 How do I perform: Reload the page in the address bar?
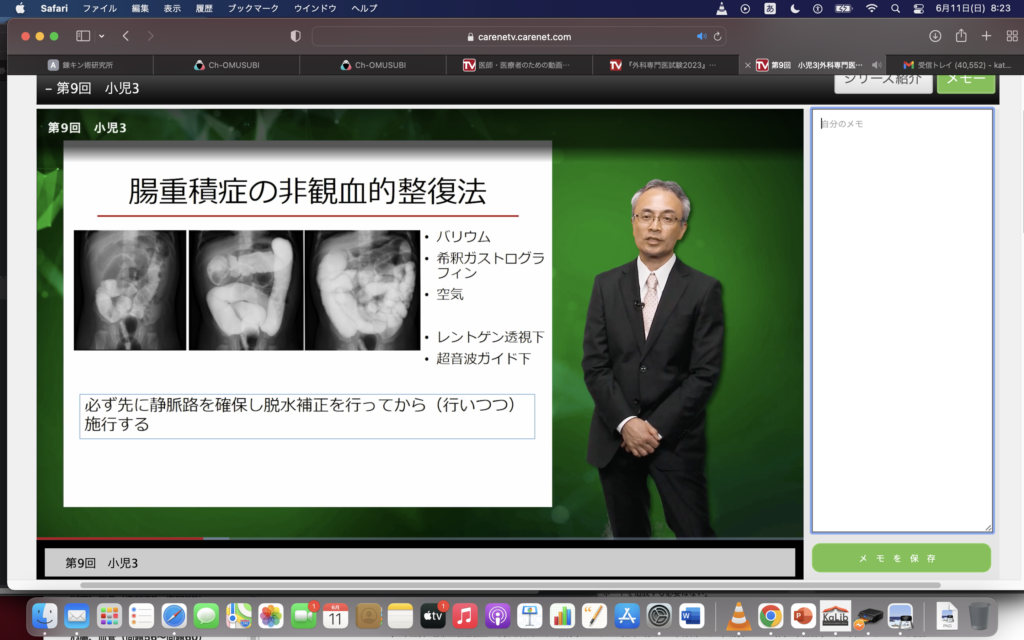[x=717, y=36]
